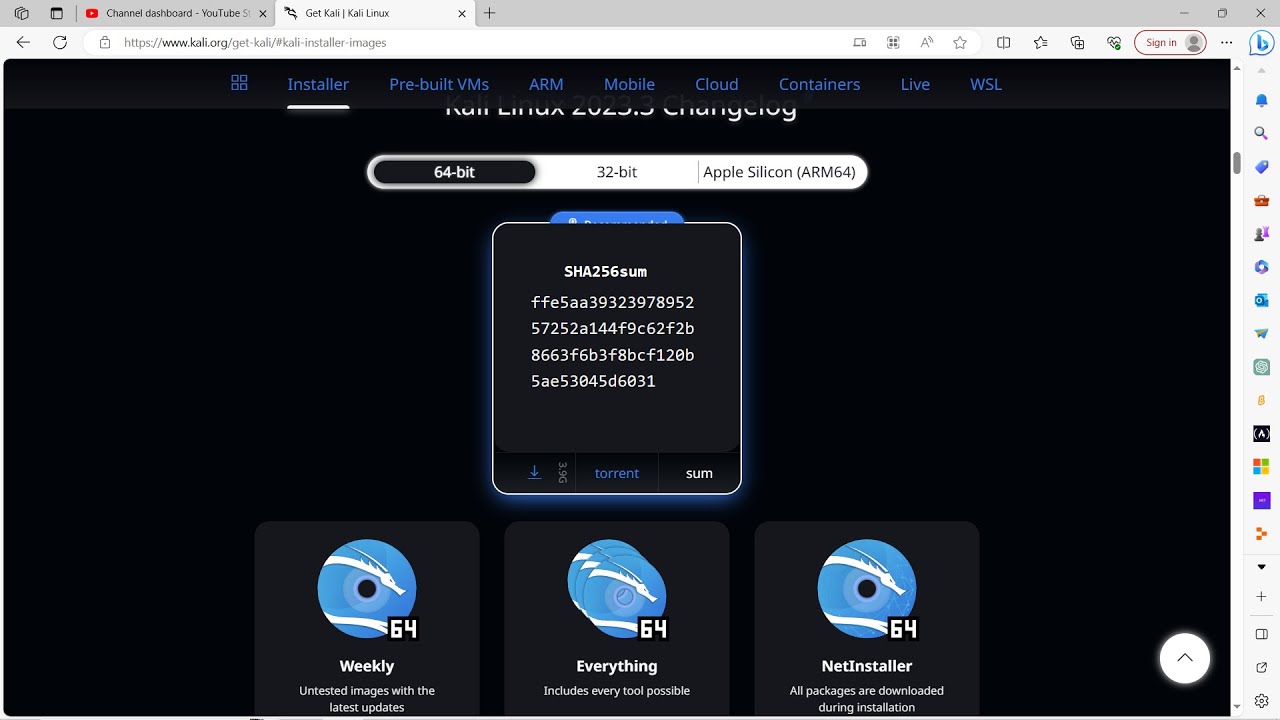Open the sidebar Games chess icon
The width and height of the screenshot is (1280, 720).
(x=1261, y=233)
